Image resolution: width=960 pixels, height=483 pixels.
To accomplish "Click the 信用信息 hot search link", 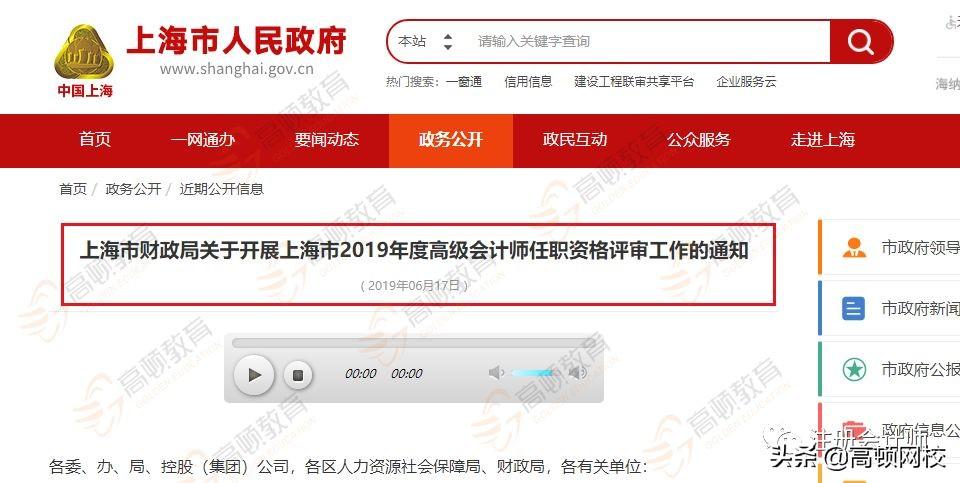I will pos(528,81).
